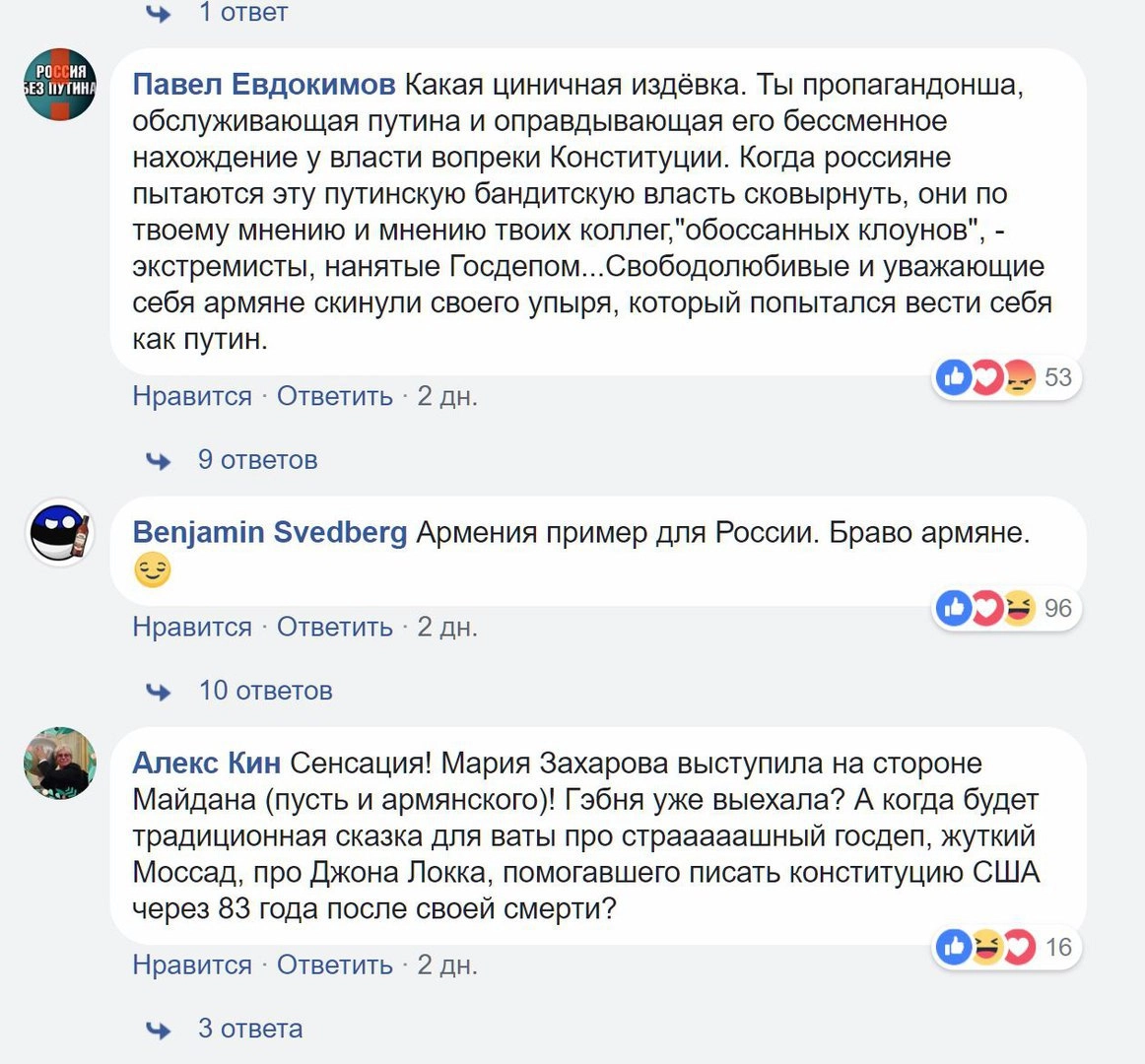Image resolution: width=1145 pixels, height=1064 pixels.
Task: Click the reply arrow icon beside '3 ответа'
Action: pyautogui.click(x=158, y=1031)
